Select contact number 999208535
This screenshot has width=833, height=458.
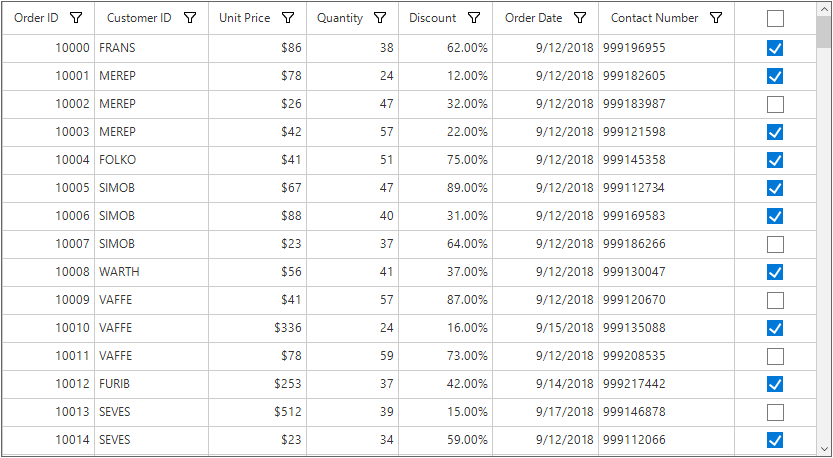coord(667,356)
